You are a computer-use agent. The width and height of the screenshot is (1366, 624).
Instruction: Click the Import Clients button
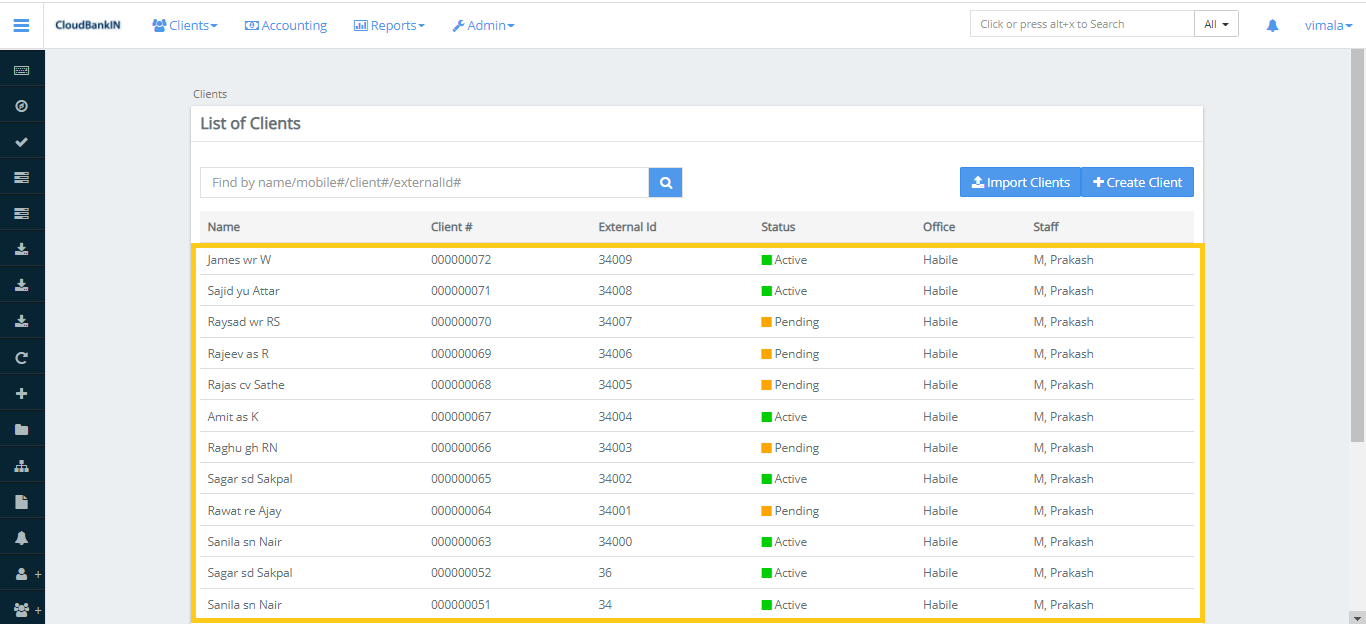[x=1020, y=182]
